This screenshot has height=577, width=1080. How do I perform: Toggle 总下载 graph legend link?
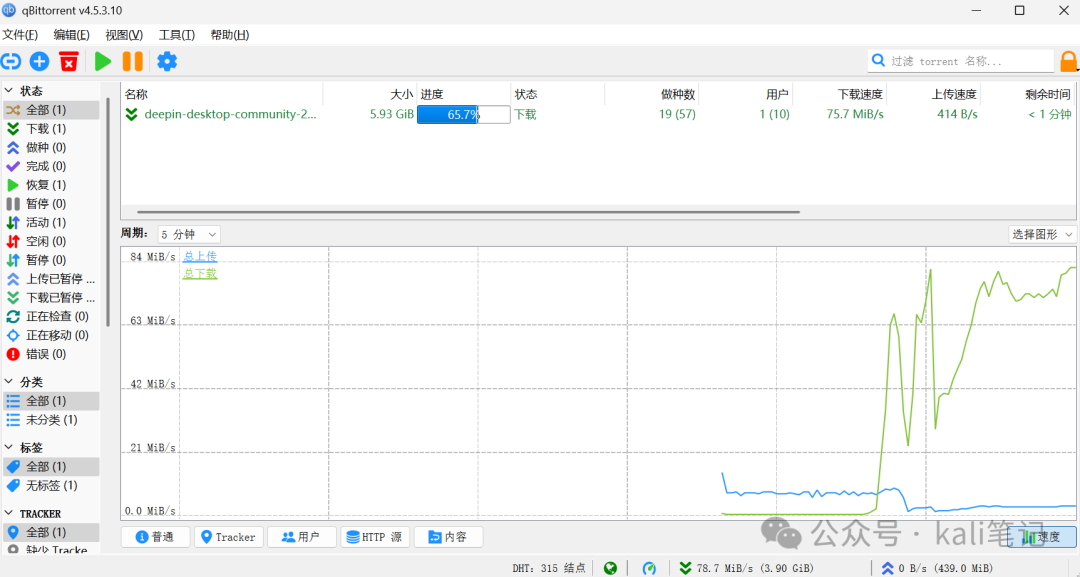(x=200, y=273)
